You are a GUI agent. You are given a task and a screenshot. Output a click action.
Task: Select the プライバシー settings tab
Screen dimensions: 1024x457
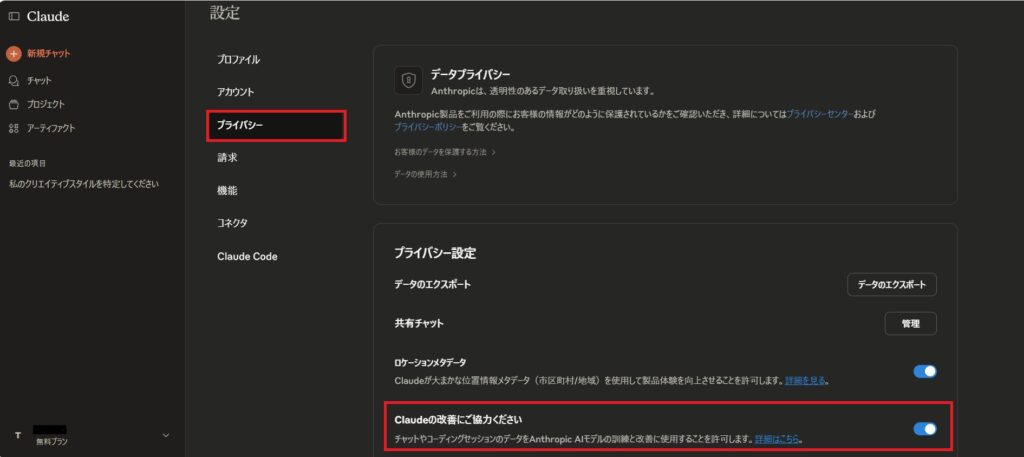pyautogui.click(x=276, y=125)
